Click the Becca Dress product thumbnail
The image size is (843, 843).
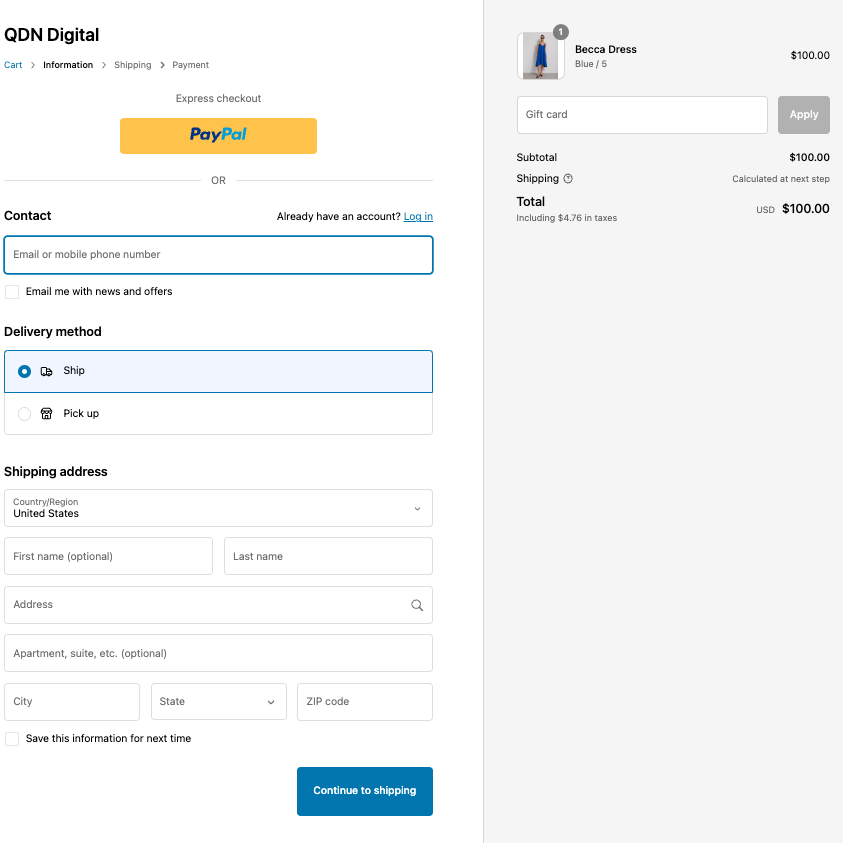540,56
